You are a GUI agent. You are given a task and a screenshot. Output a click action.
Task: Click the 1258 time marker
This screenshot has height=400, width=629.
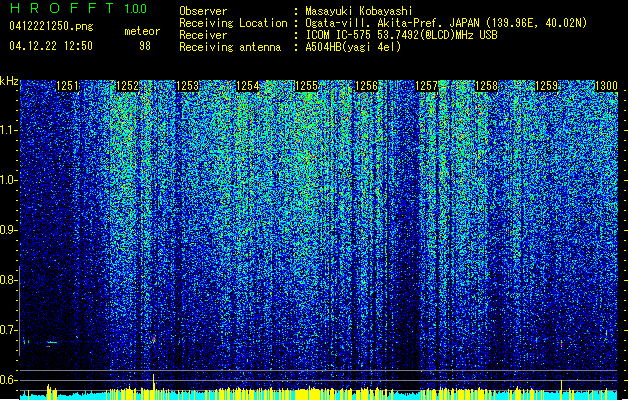pyautogui.click(x=486, y=86)
